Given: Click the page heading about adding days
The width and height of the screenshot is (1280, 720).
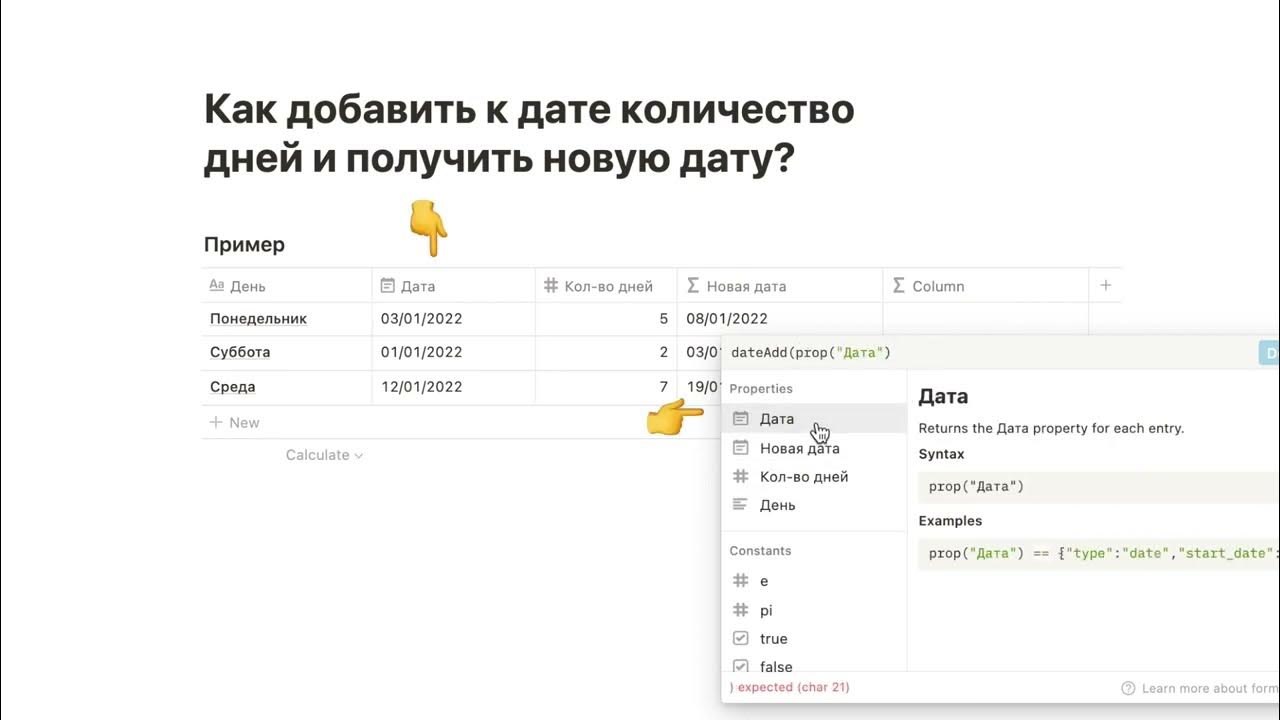Looking at the screenshot, I should tap(529, 134).
